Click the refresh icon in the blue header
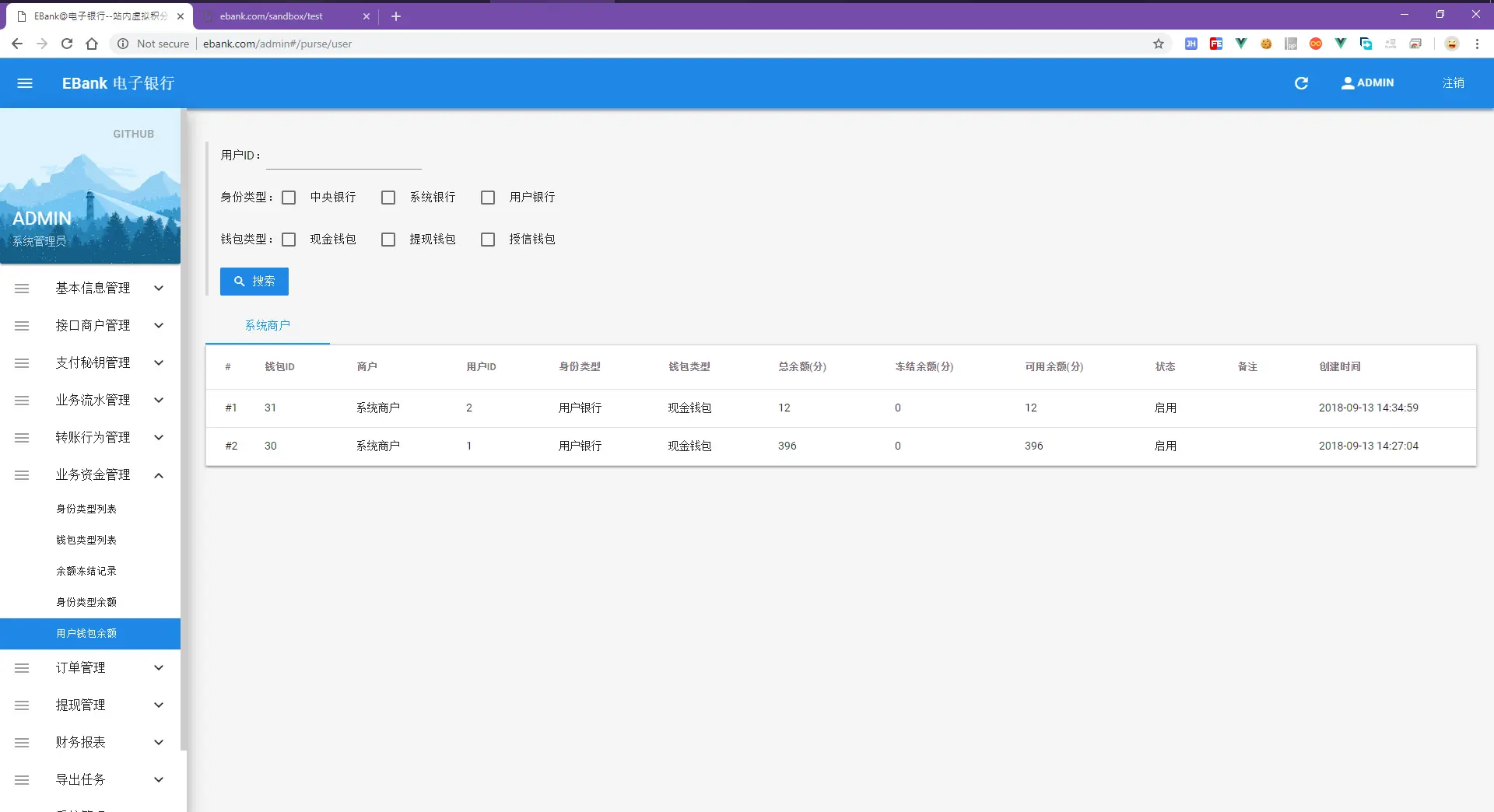1494x812 pixels. click(x=1301, y=83)
